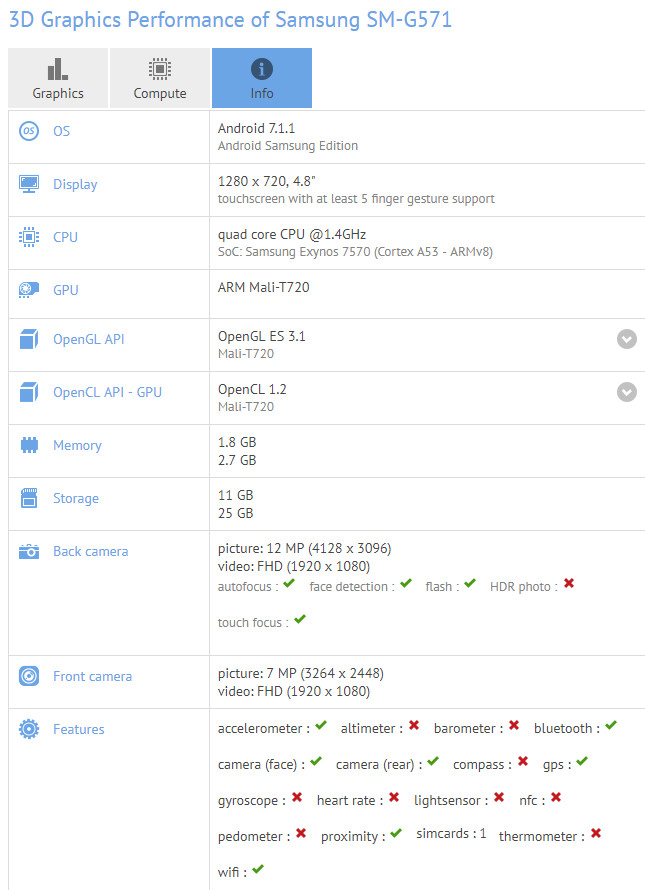The height and width of the screenshot is (890, 645).
Task: Click the Front camera icon
Action: click(29, 676)
